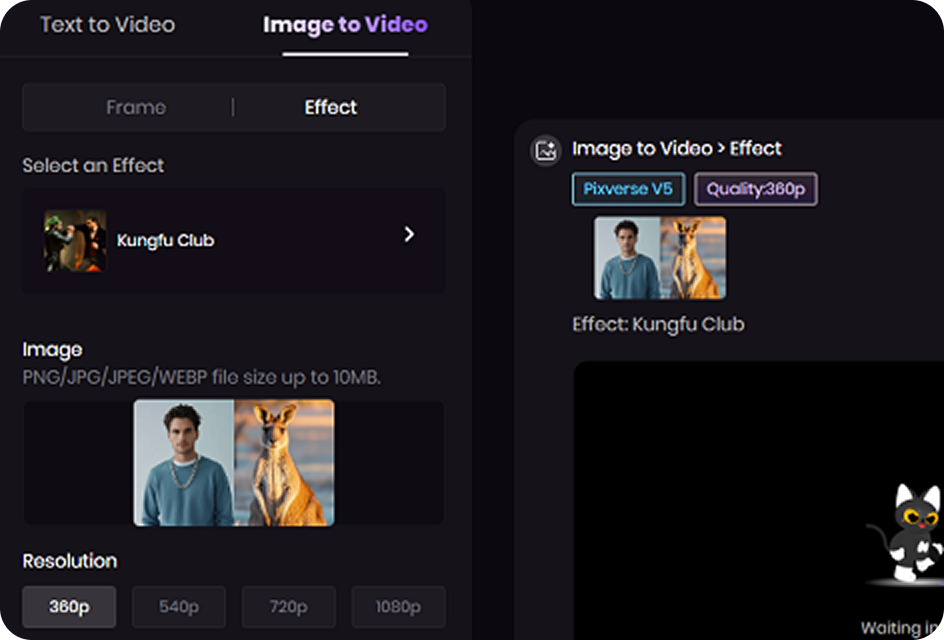The image size is (944, 640).
Task: Click the Image to Video task icon
Action: 545,150
